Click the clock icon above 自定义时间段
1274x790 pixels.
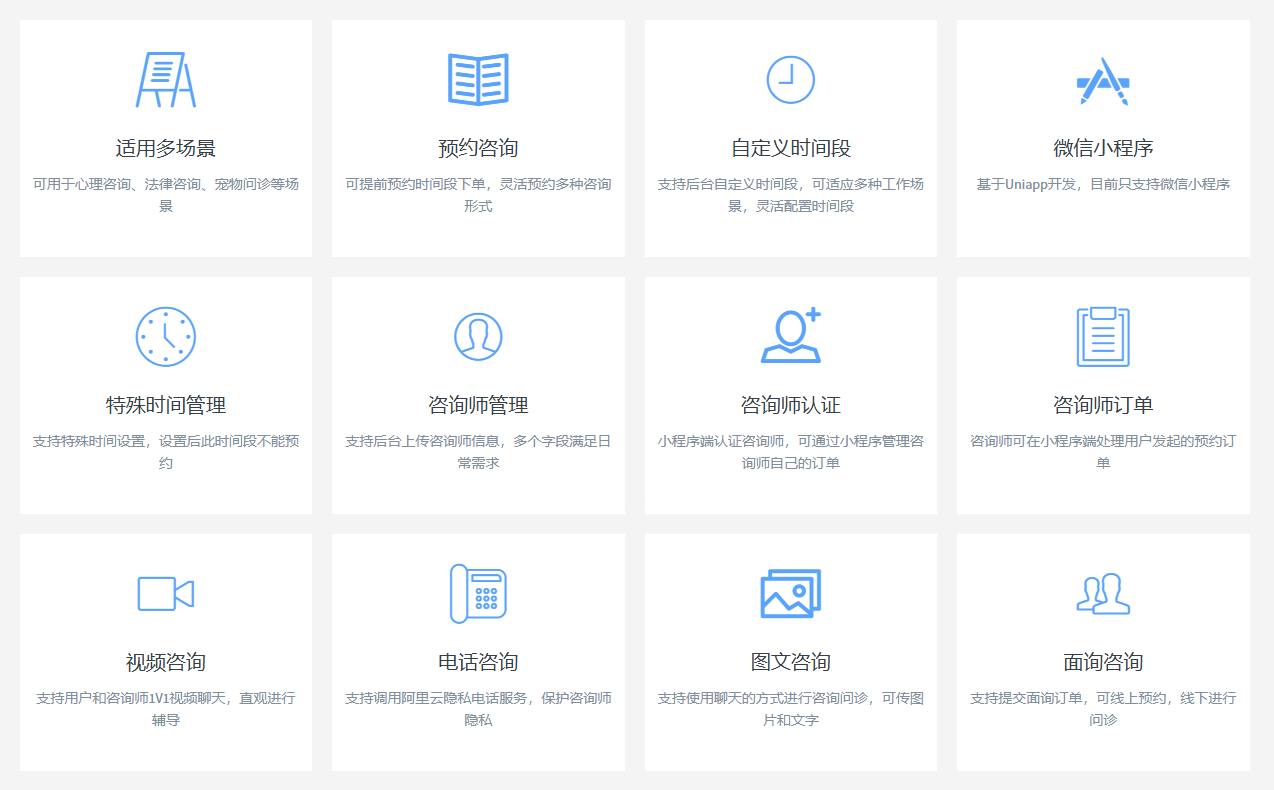coord(790,79)
